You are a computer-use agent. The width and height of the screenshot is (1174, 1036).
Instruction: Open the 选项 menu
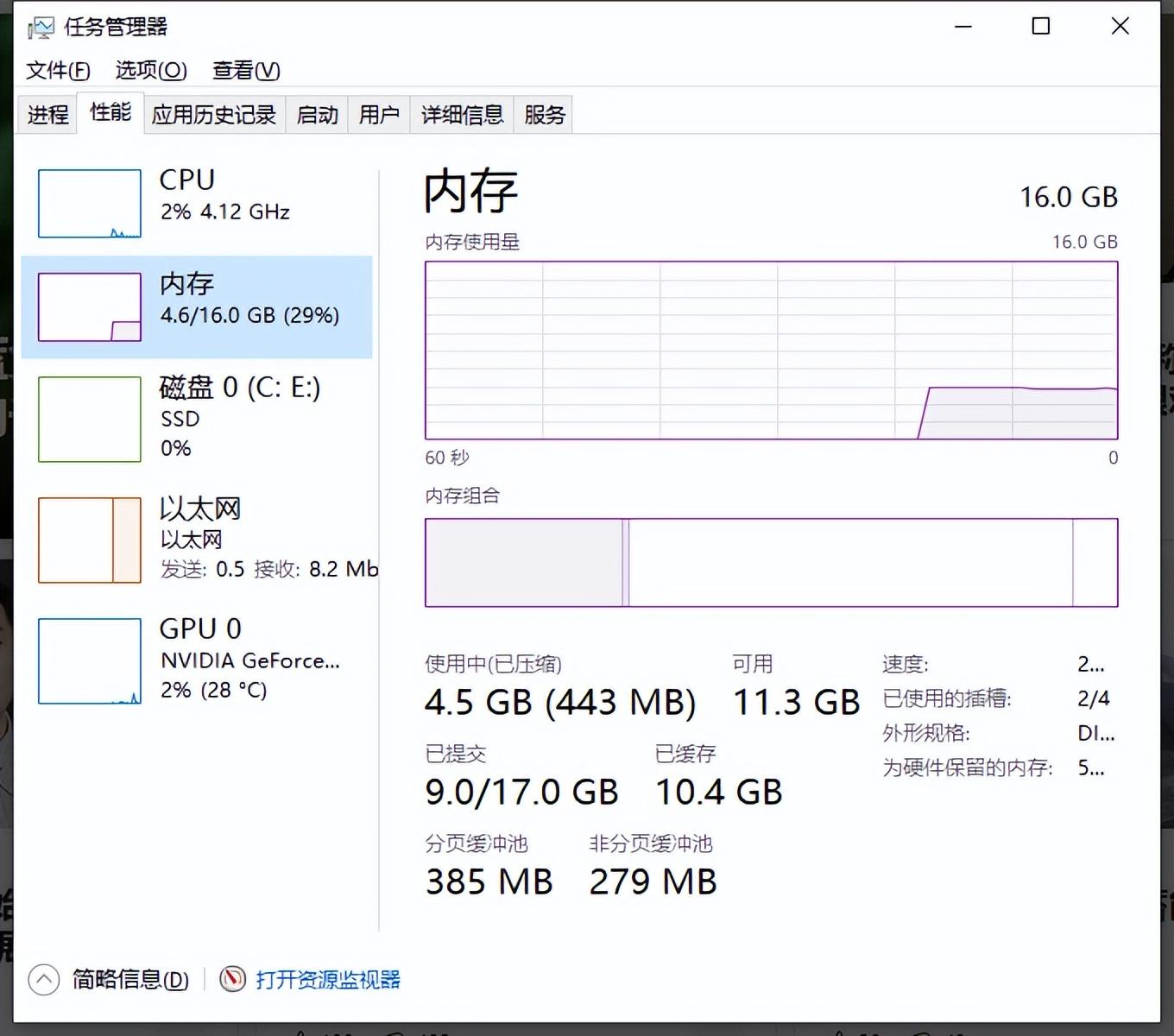point(150,71)
